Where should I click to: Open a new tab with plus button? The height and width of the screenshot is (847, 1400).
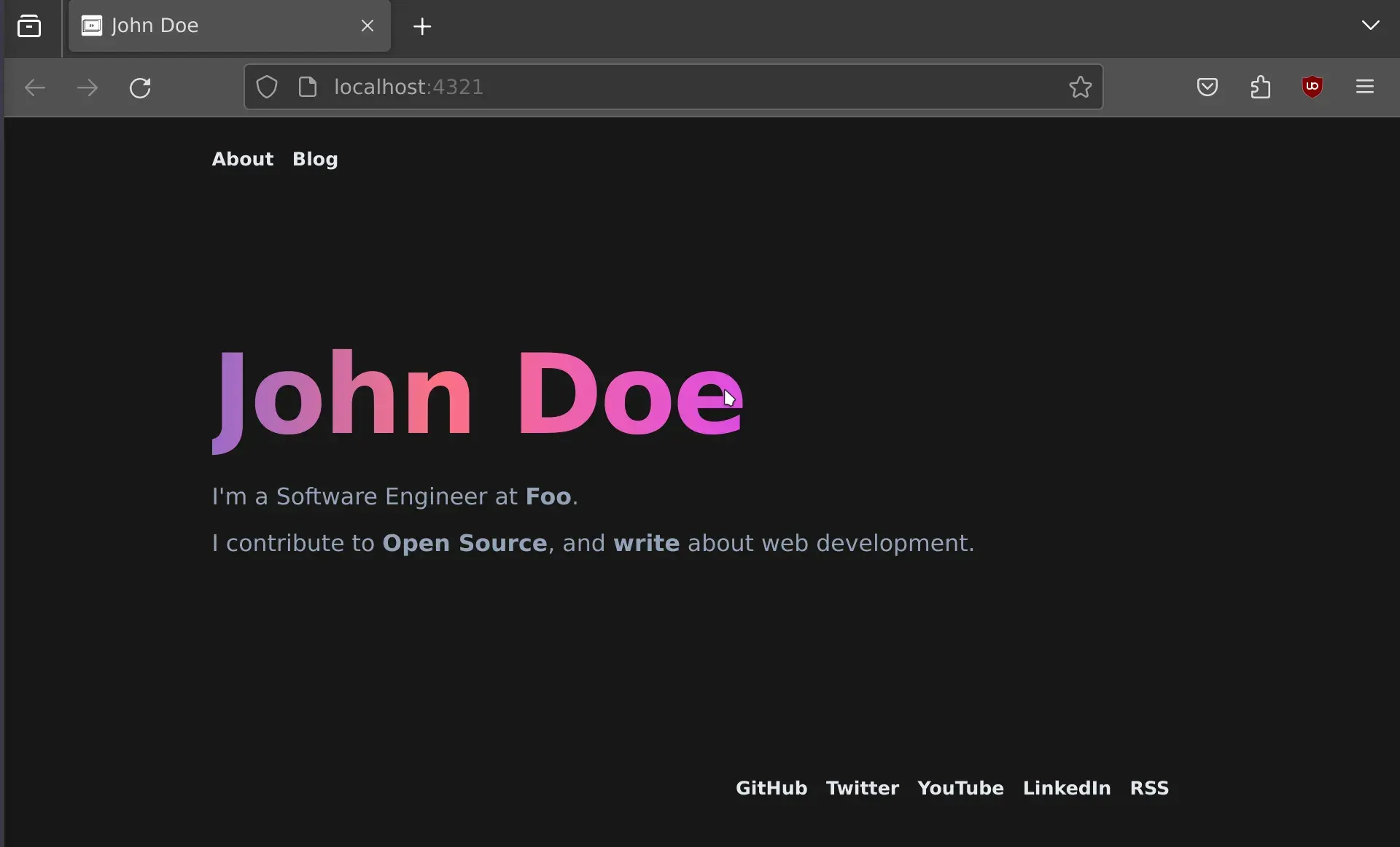[x=422, y=27]
